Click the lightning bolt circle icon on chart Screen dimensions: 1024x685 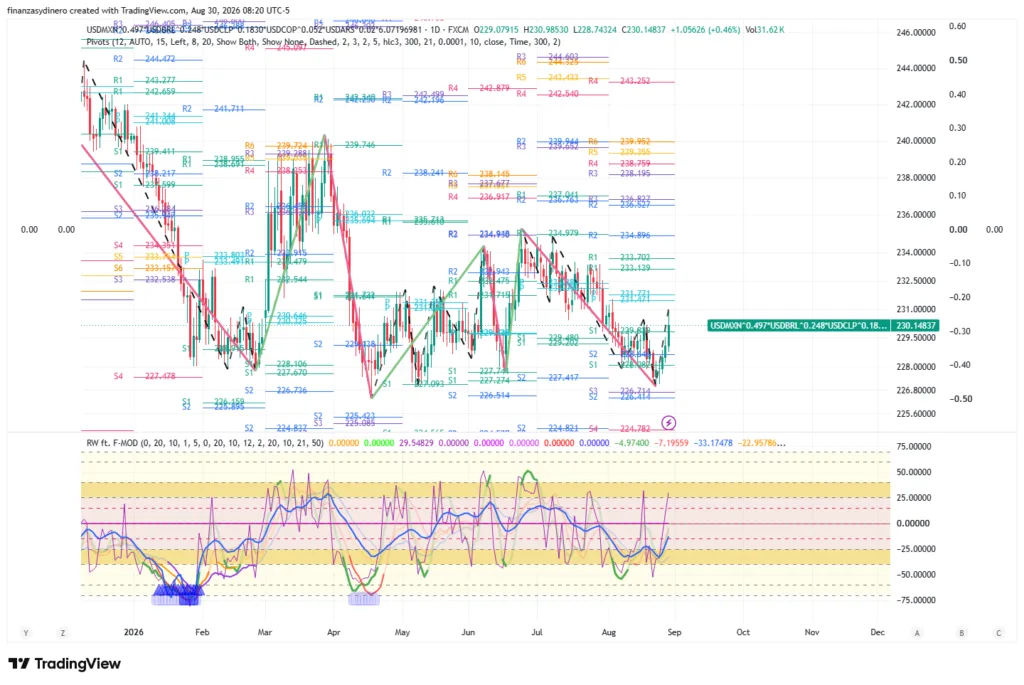668,422
